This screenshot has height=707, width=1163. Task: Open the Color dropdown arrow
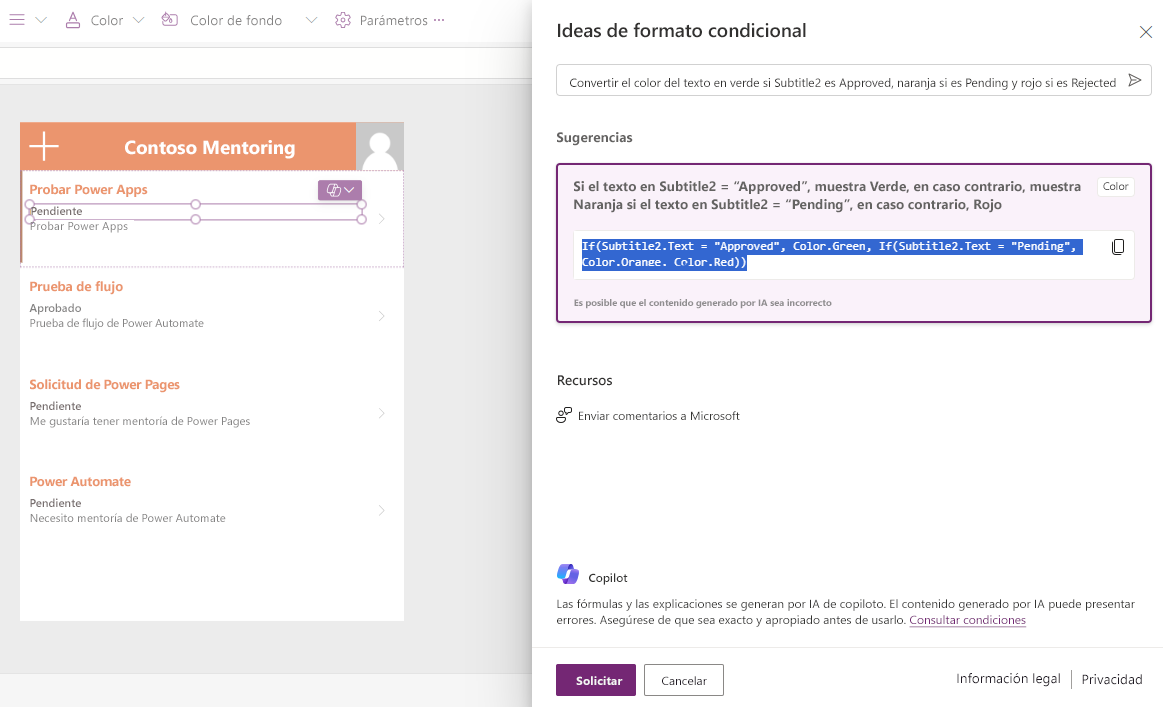click(139, 21)
